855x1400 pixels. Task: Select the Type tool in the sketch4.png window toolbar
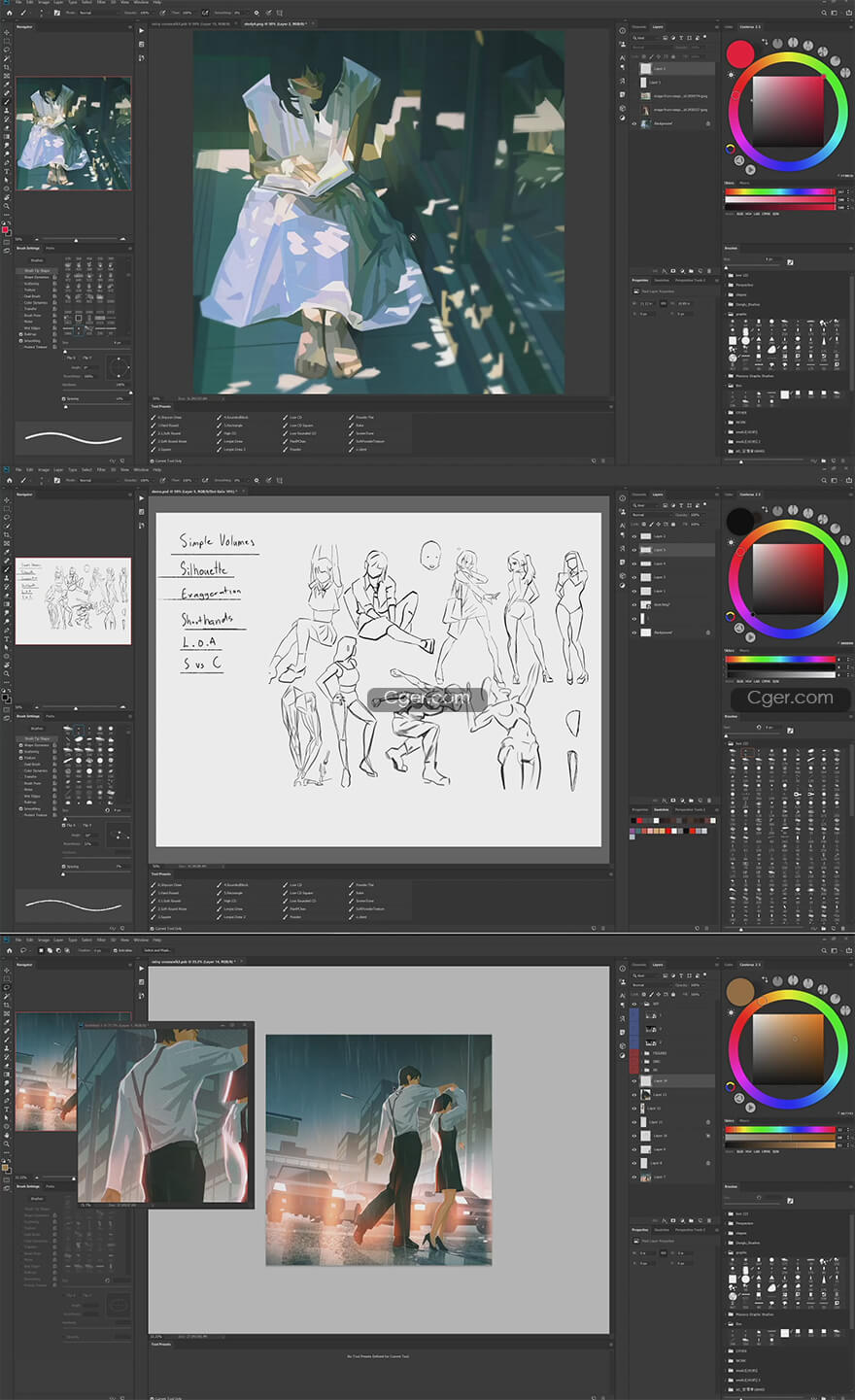click(7, 171)
